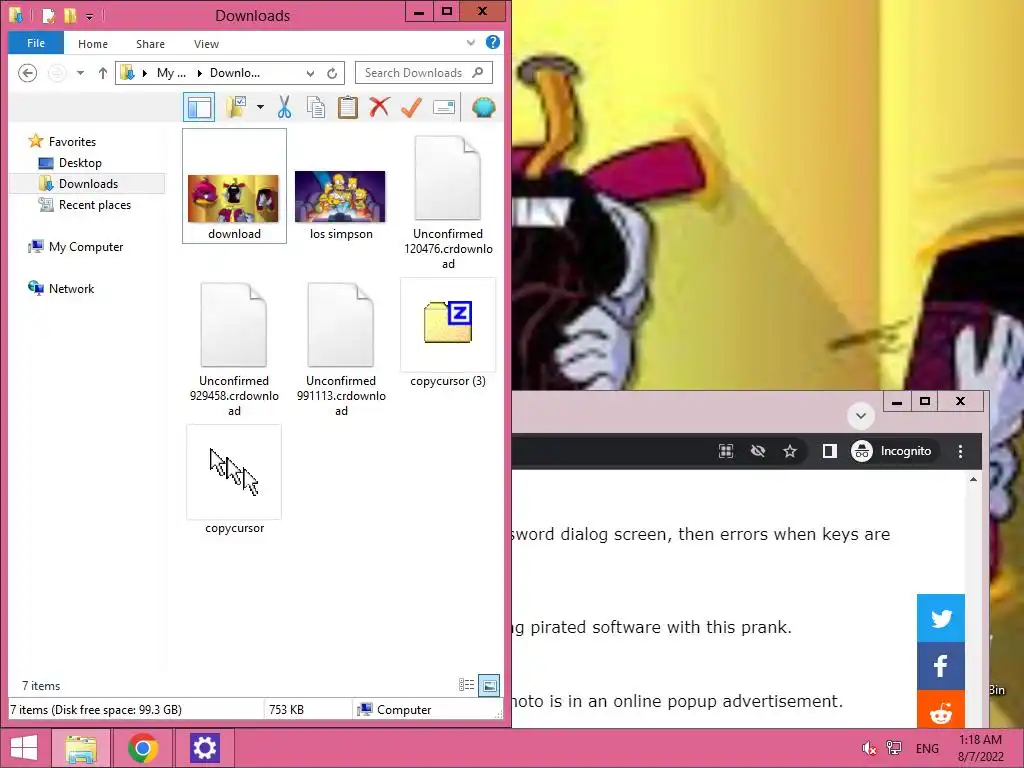
Task: Refresh the Downloads folder view
Action: tap(332, 73)
